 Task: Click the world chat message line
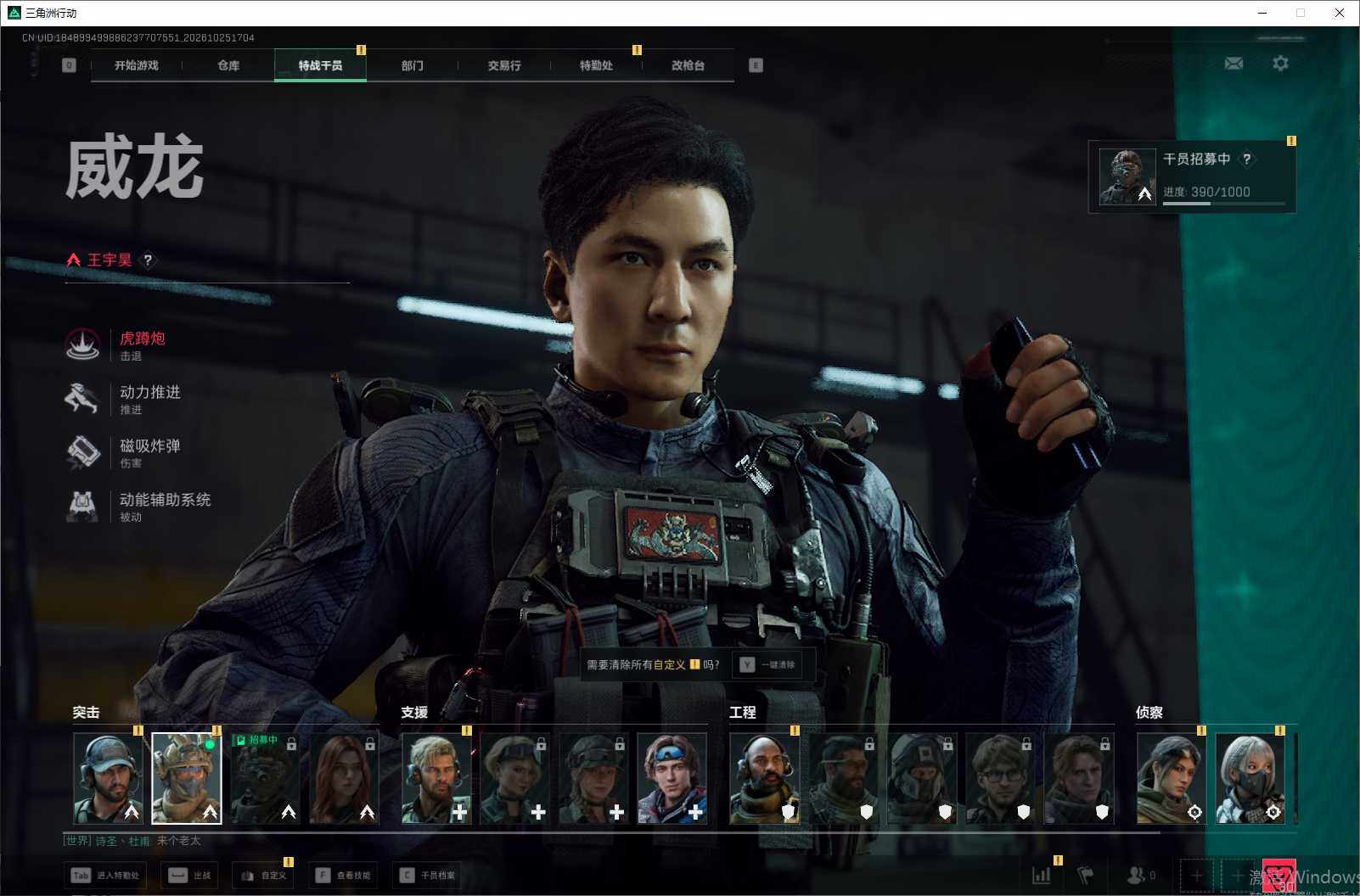(133, 841)
